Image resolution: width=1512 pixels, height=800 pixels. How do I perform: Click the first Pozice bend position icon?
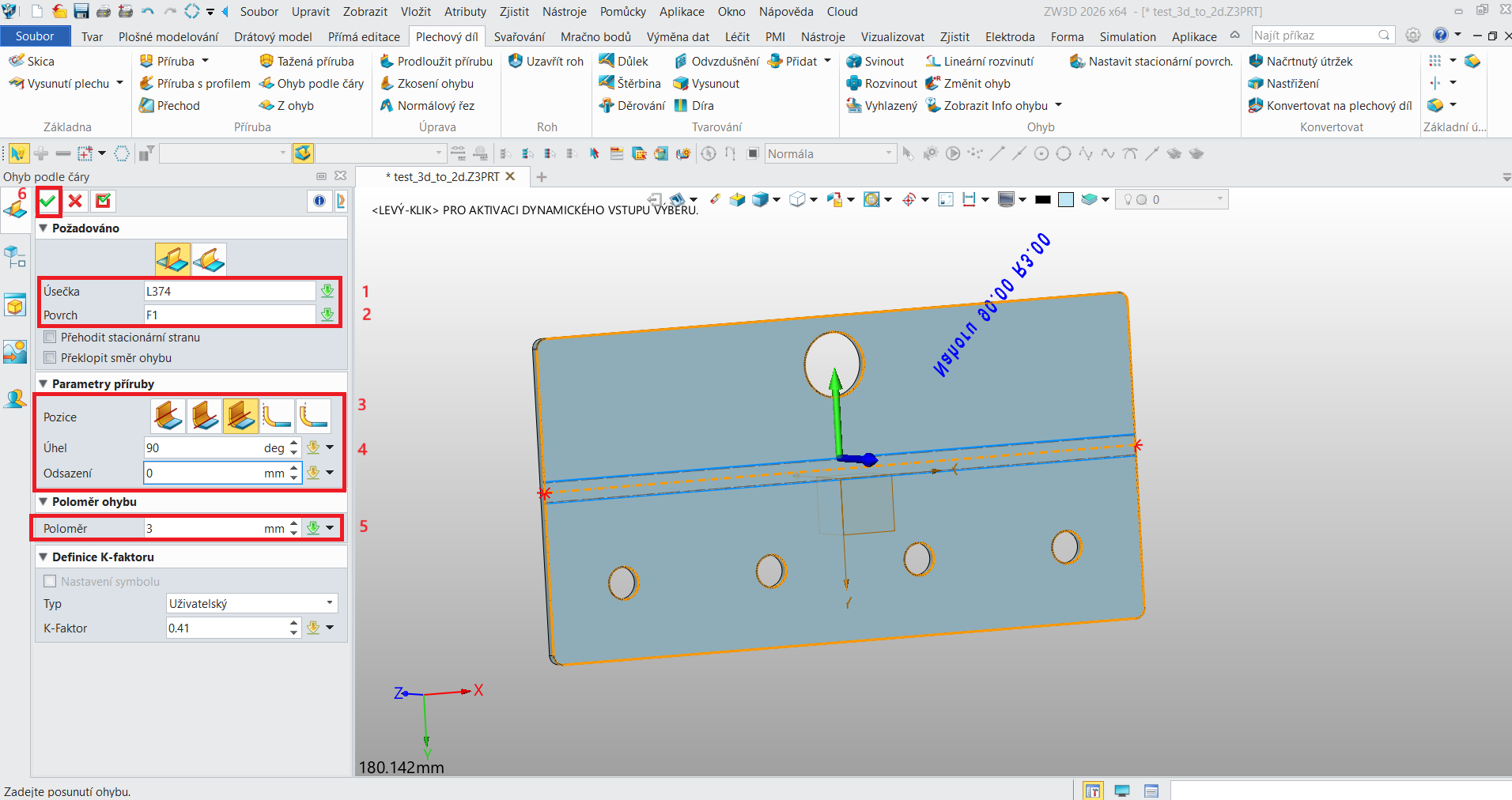click(x=168, y=416)
